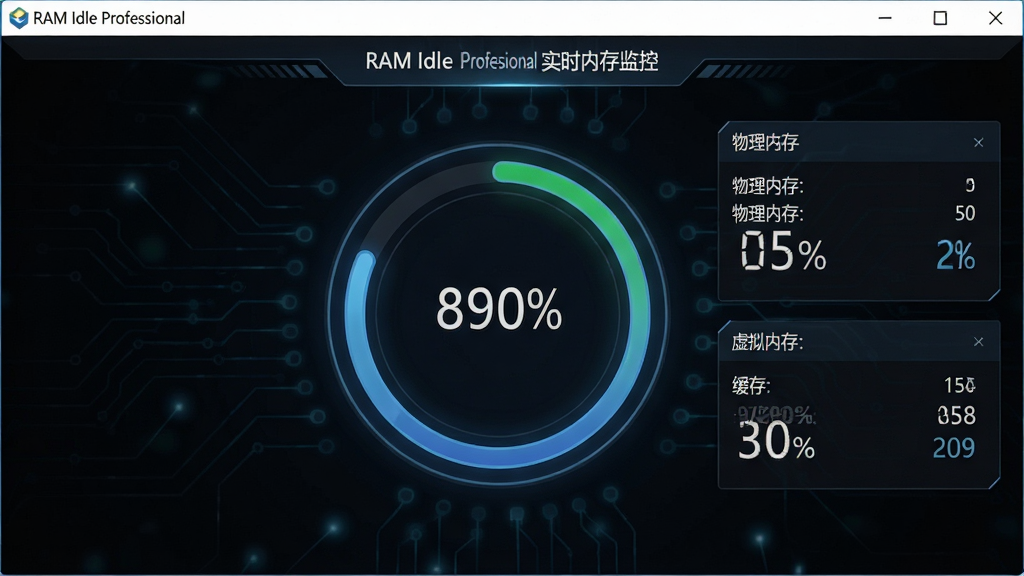
Task: Close the RAM Idle Professional window
Action: pyautogui.click(x=995, y=18)
